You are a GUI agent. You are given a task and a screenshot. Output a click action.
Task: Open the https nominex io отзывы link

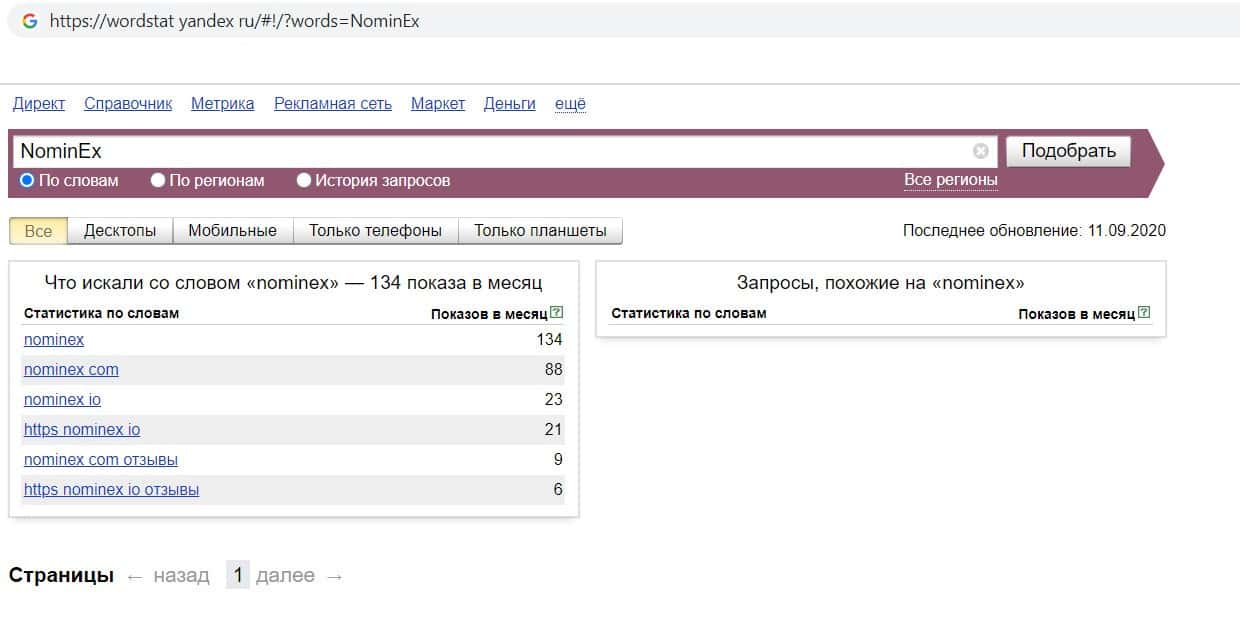point(111,490)
